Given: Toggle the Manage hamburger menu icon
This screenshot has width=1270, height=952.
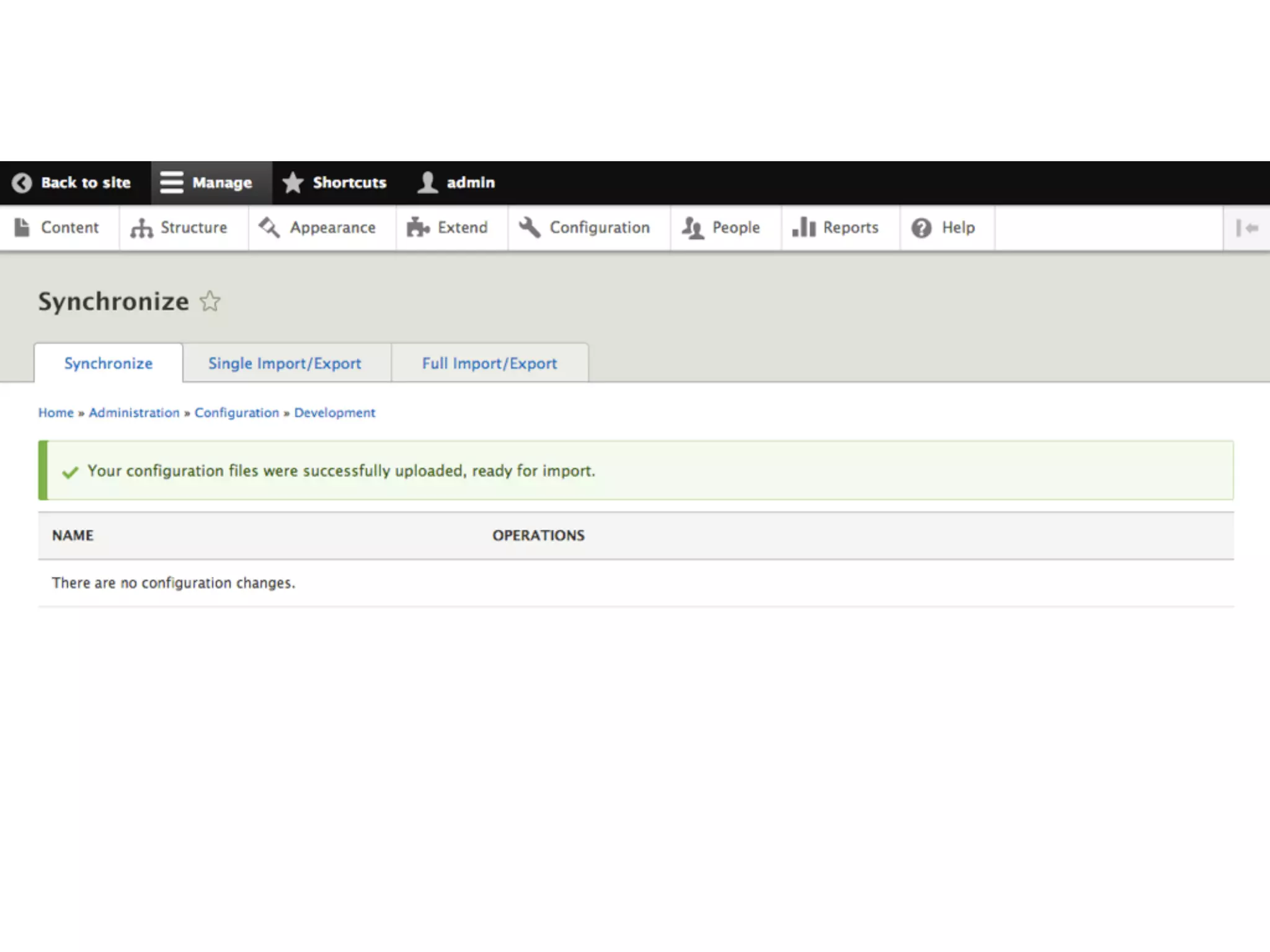Looking at the screenshot, I should 171,183.
